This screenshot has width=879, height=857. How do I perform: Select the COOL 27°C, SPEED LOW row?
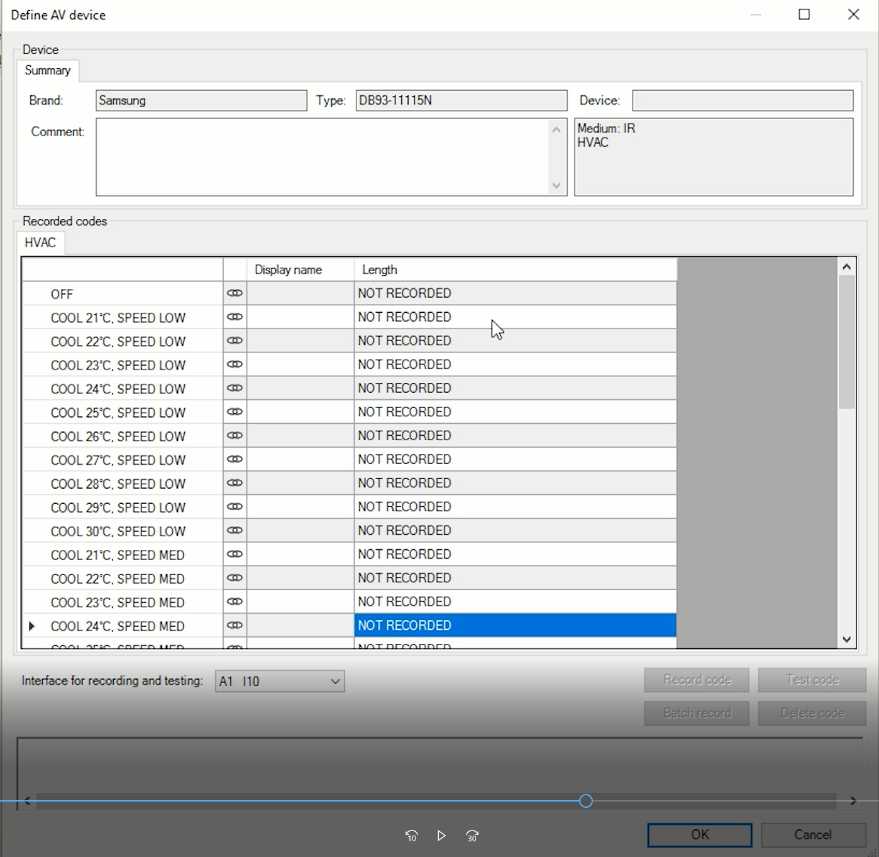tap(118, 460)
